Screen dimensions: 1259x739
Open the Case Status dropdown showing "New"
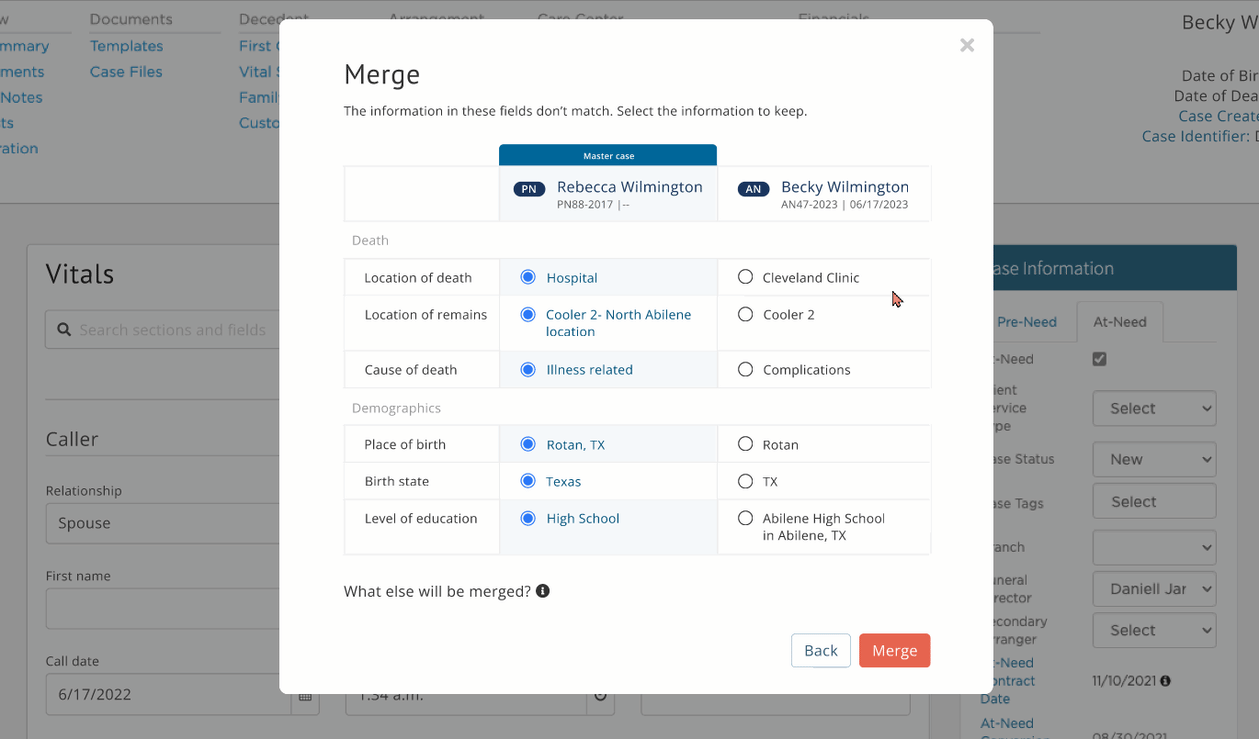tap(1154, 459)
